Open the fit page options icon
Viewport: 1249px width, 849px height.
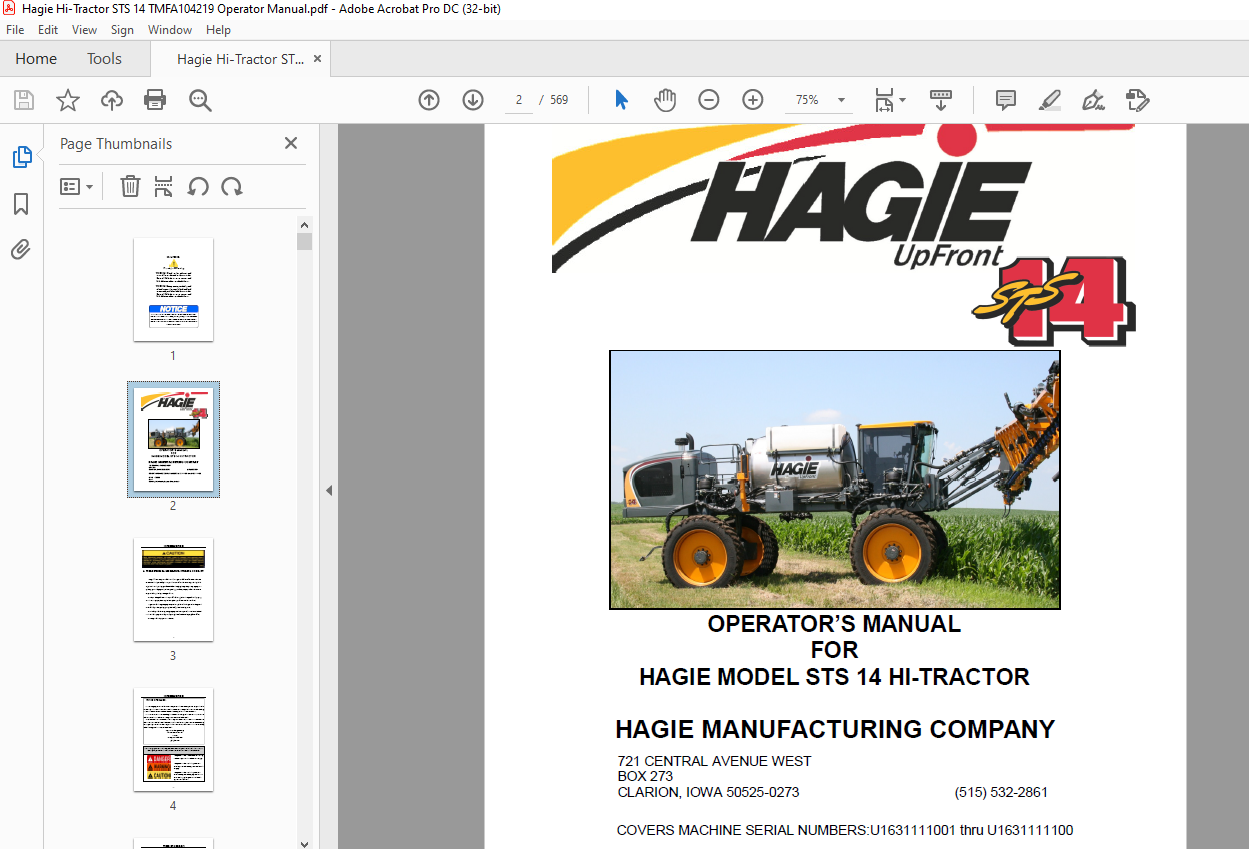click(884, 100)
